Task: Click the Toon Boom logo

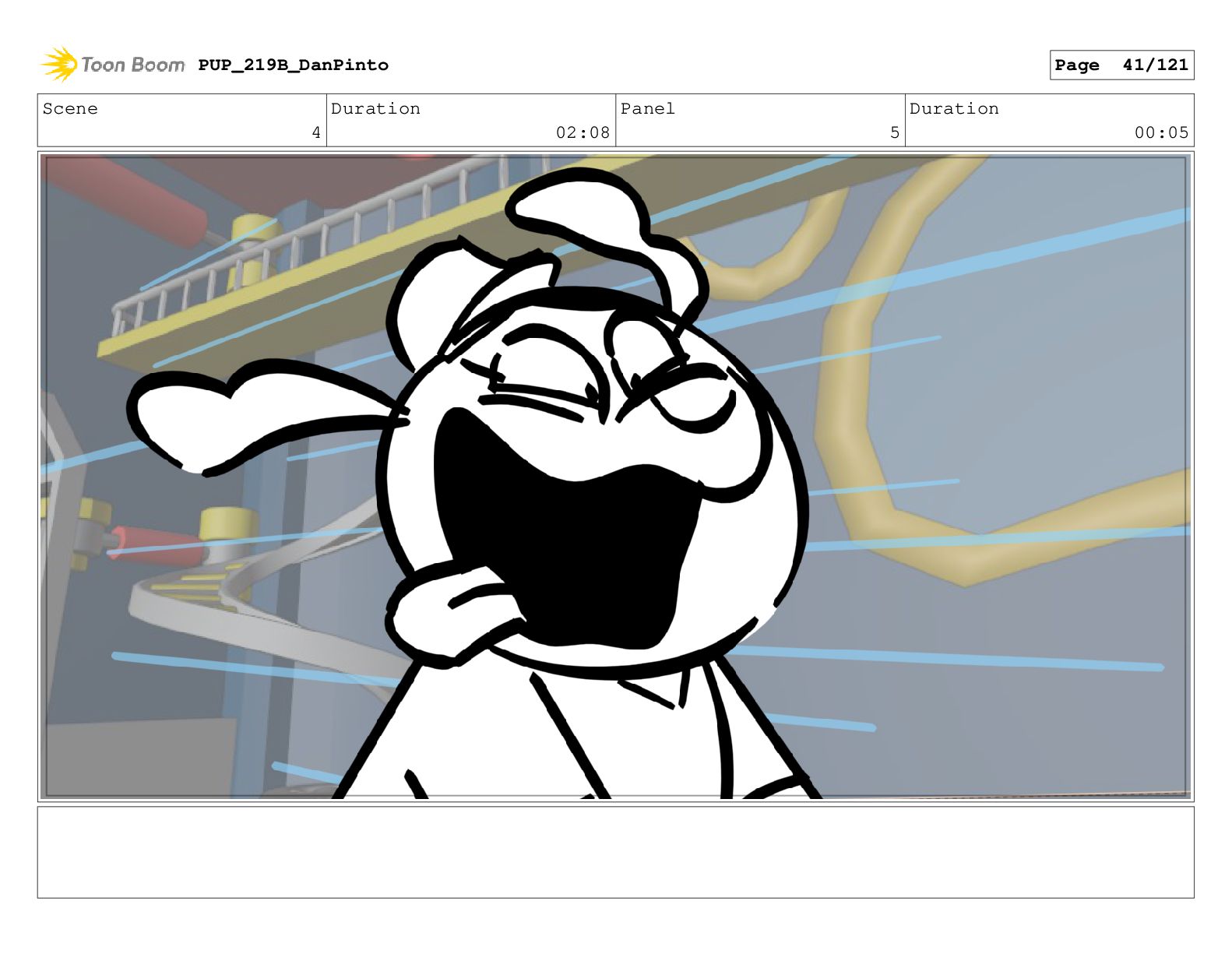Action: [x=113, y=65]
